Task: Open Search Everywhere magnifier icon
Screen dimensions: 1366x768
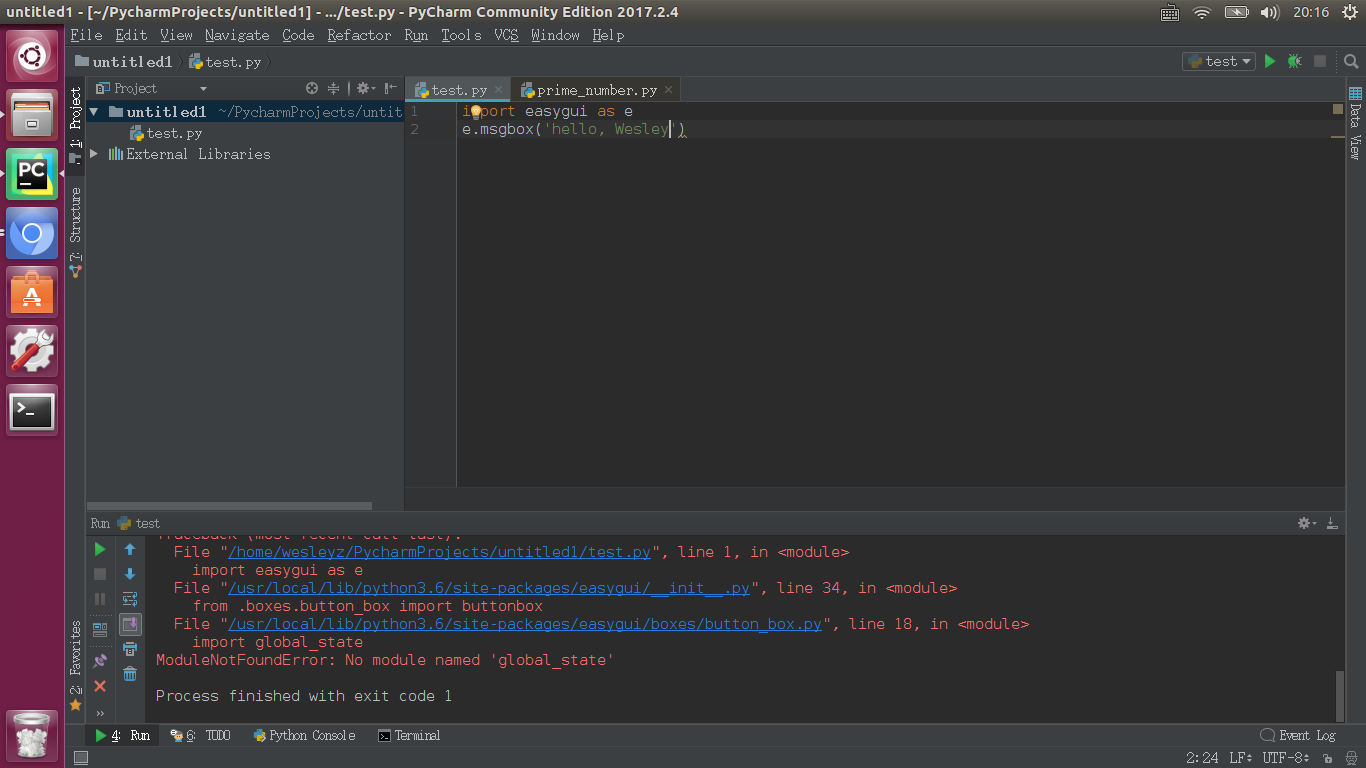Action: (1351, 61)
